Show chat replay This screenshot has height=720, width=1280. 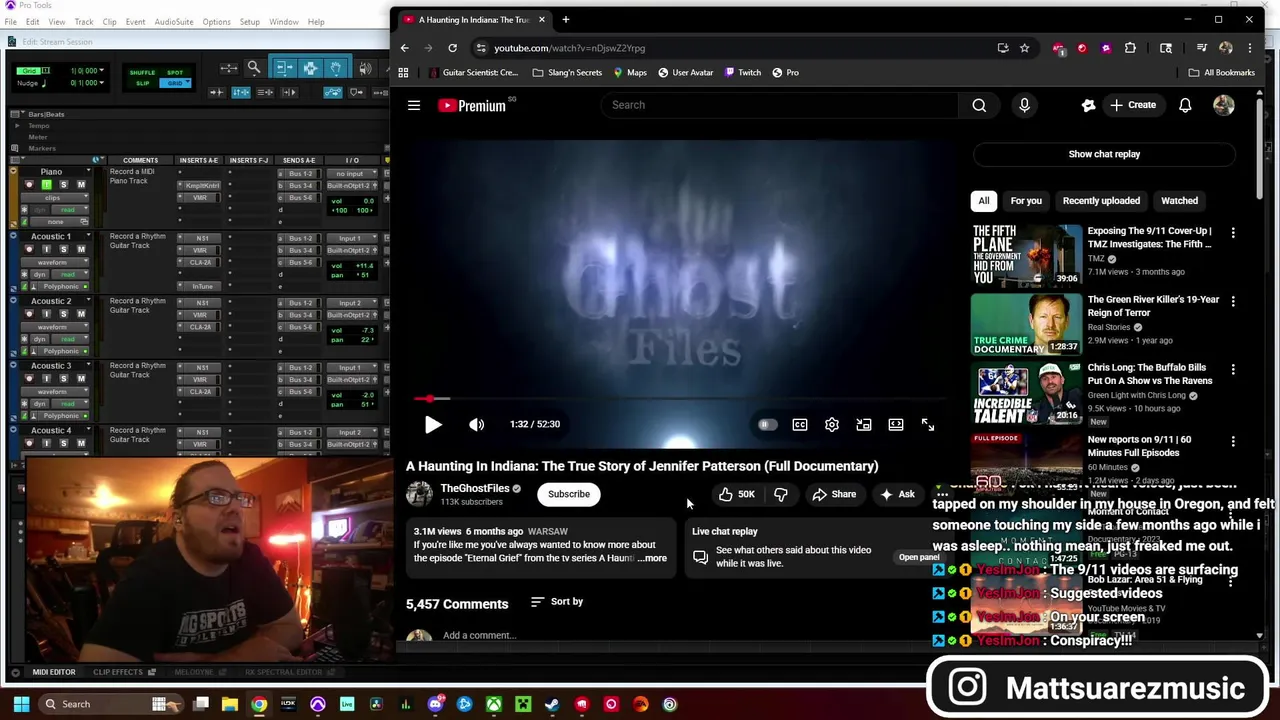[x=1104, y=154]
